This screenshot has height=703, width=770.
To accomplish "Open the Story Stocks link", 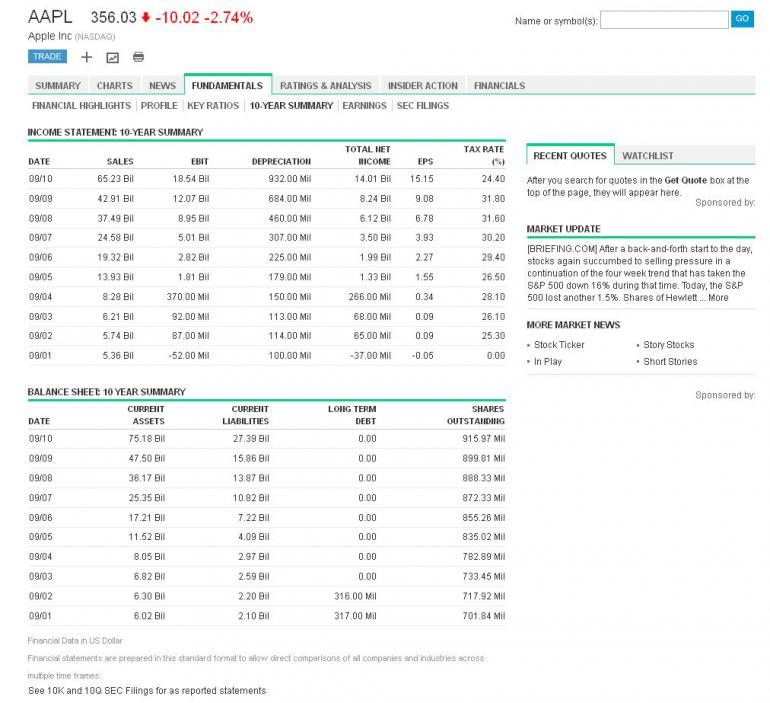I will pos(669,345).
